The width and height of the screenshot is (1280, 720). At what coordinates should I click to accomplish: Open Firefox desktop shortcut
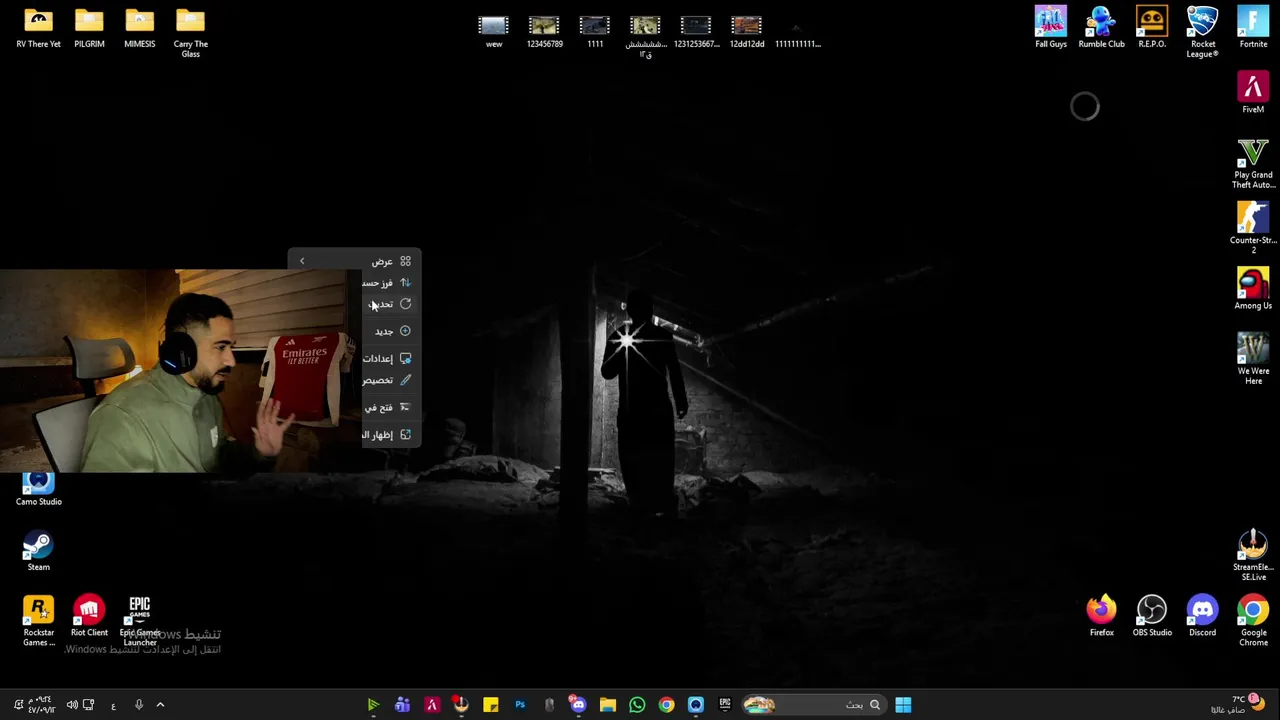pos(1101,616)
